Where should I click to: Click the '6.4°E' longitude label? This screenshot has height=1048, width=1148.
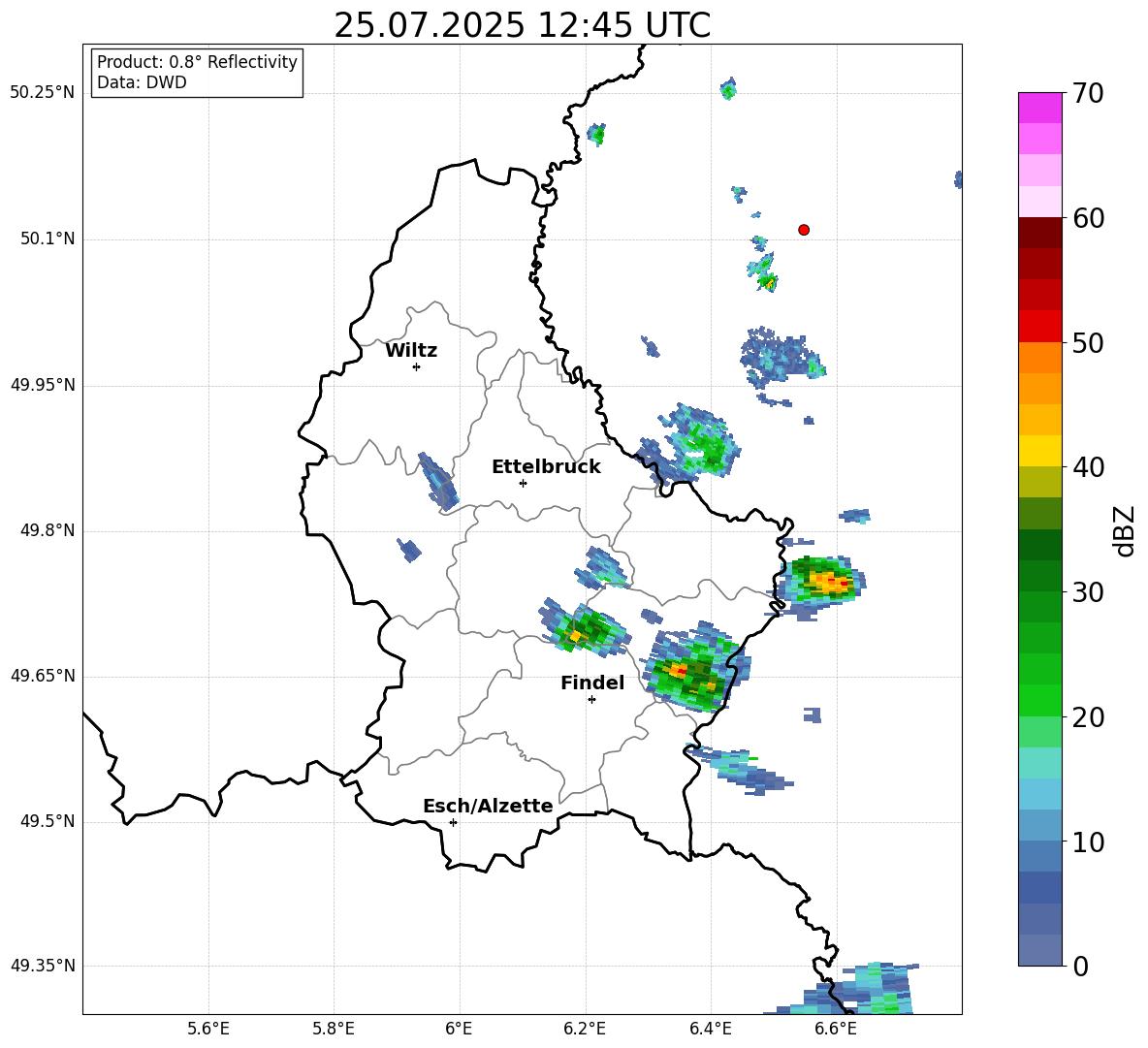[710, 1029]
